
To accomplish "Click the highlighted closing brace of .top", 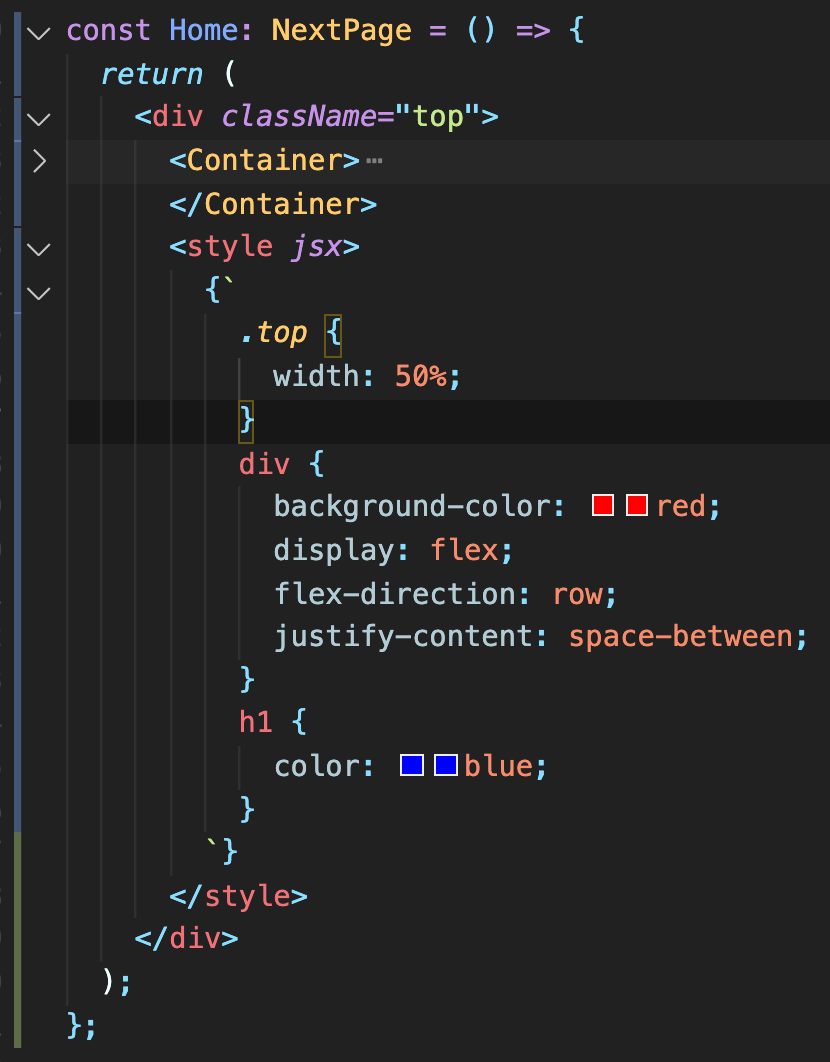I will pyautogui.click(x=246, y=421).
